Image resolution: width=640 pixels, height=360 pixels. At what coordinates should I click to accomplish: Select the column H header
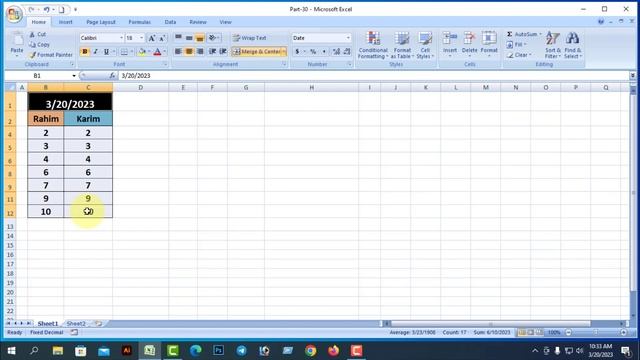point(311,87)
